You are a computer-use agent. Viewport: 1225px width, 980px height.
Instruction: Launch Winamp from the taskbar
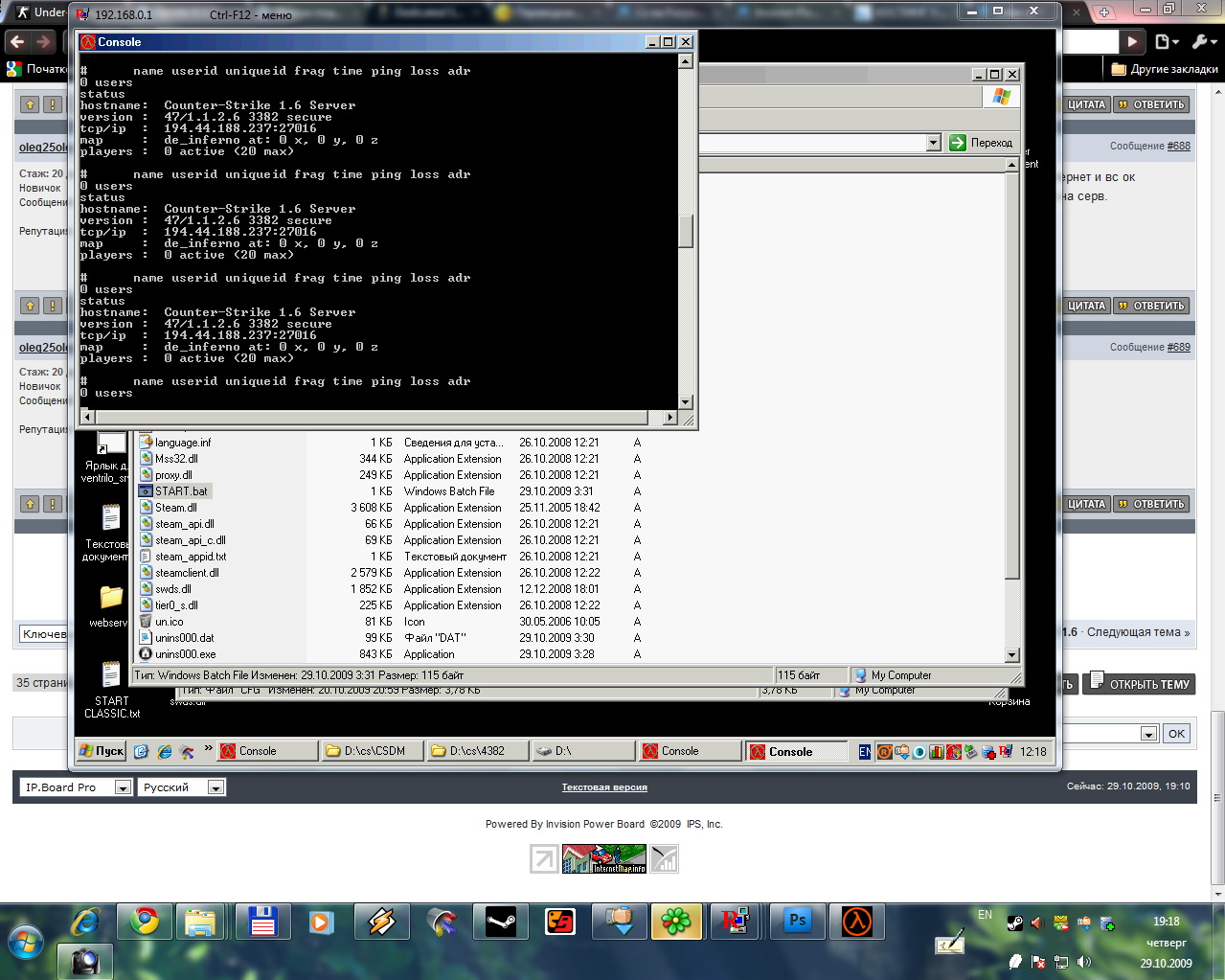(381, 922)
